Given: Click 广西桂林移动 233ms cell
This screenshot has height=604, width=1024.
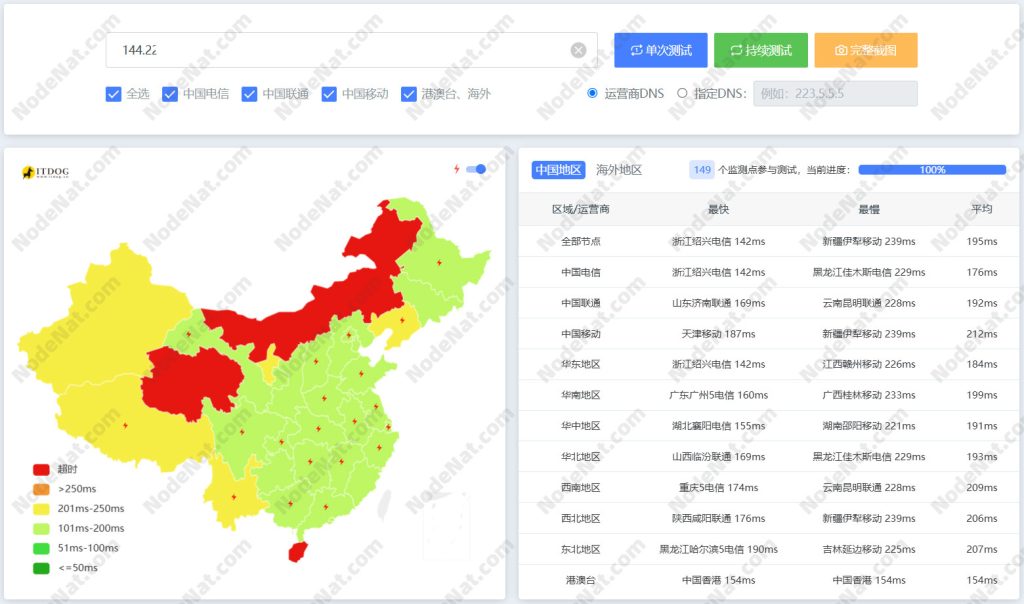Looking at the screenshot, I should point(869,395).
